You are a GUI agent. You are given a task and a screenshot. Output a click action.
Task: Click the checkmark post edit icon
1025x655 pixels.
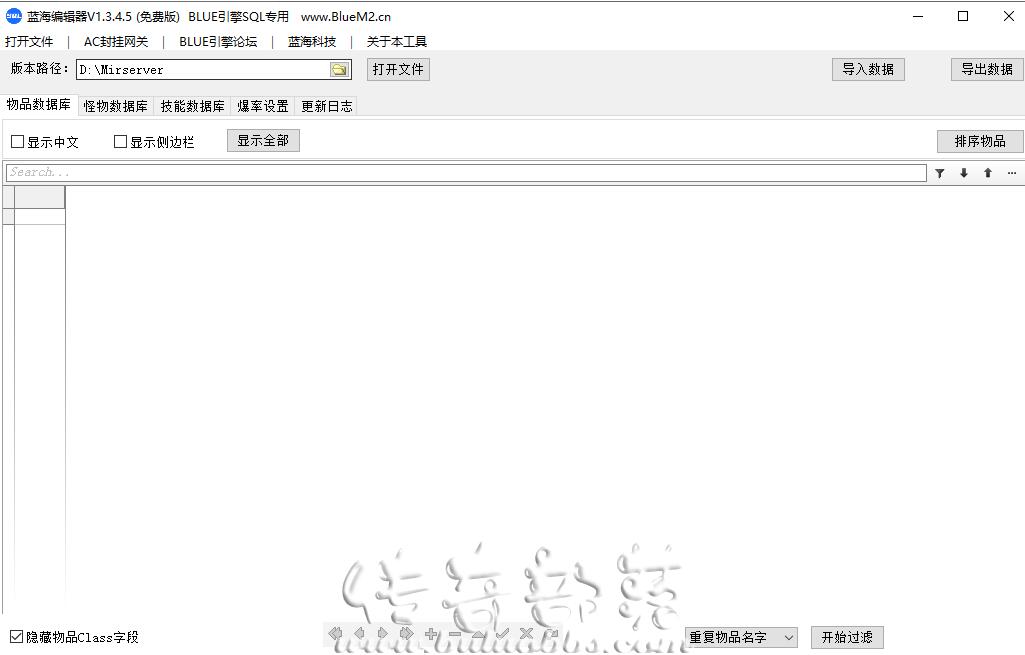503,633
